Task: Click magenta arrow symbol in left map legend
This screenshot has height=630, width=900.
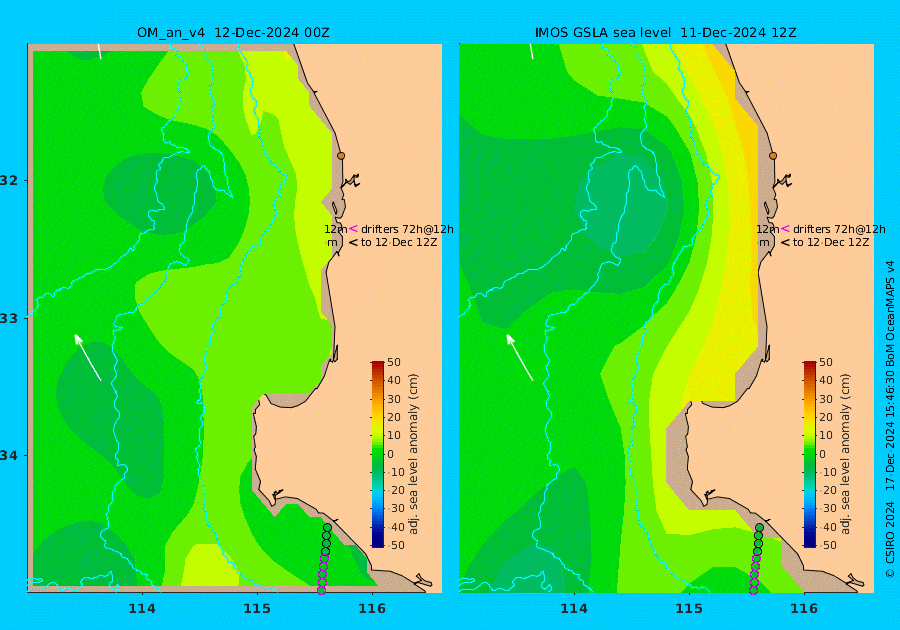Action: pyautogui.click(x=353, y=229)
